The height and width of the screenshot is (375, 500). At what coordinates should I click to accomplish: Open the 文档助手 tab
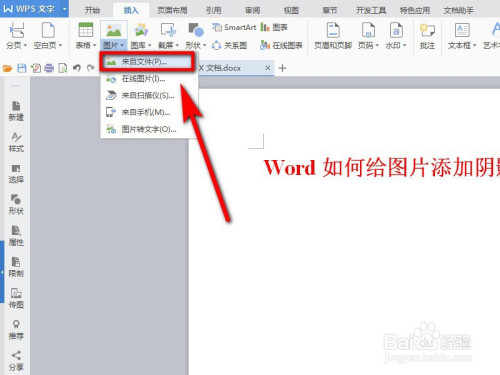point(458,10)
